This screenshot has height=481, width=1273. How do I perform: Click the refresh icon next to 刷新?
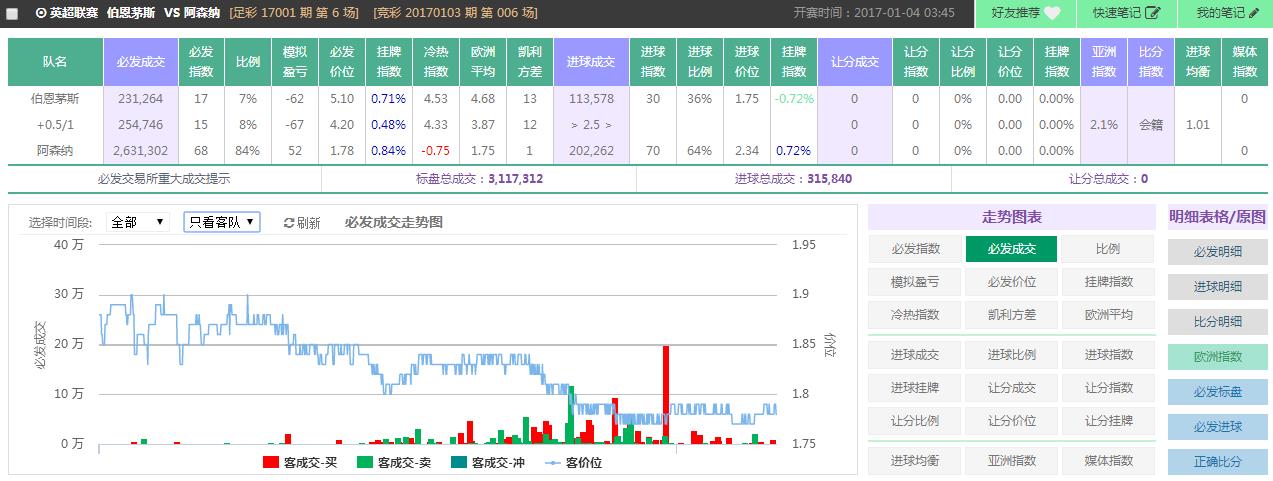click(x=289, y=223)
